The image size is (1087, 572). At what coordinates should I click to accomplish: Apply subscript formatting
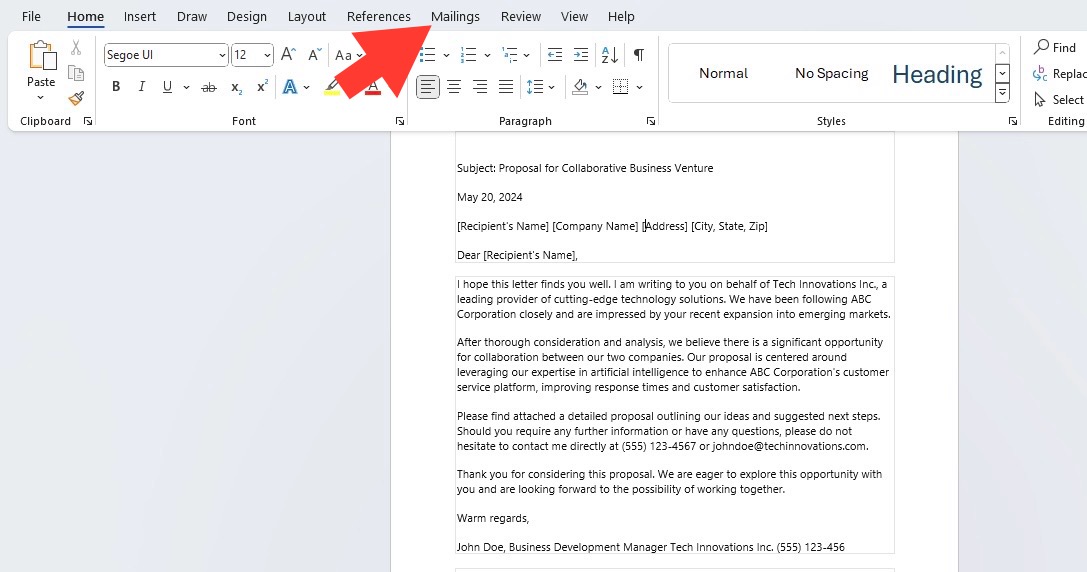pos(236,87)
